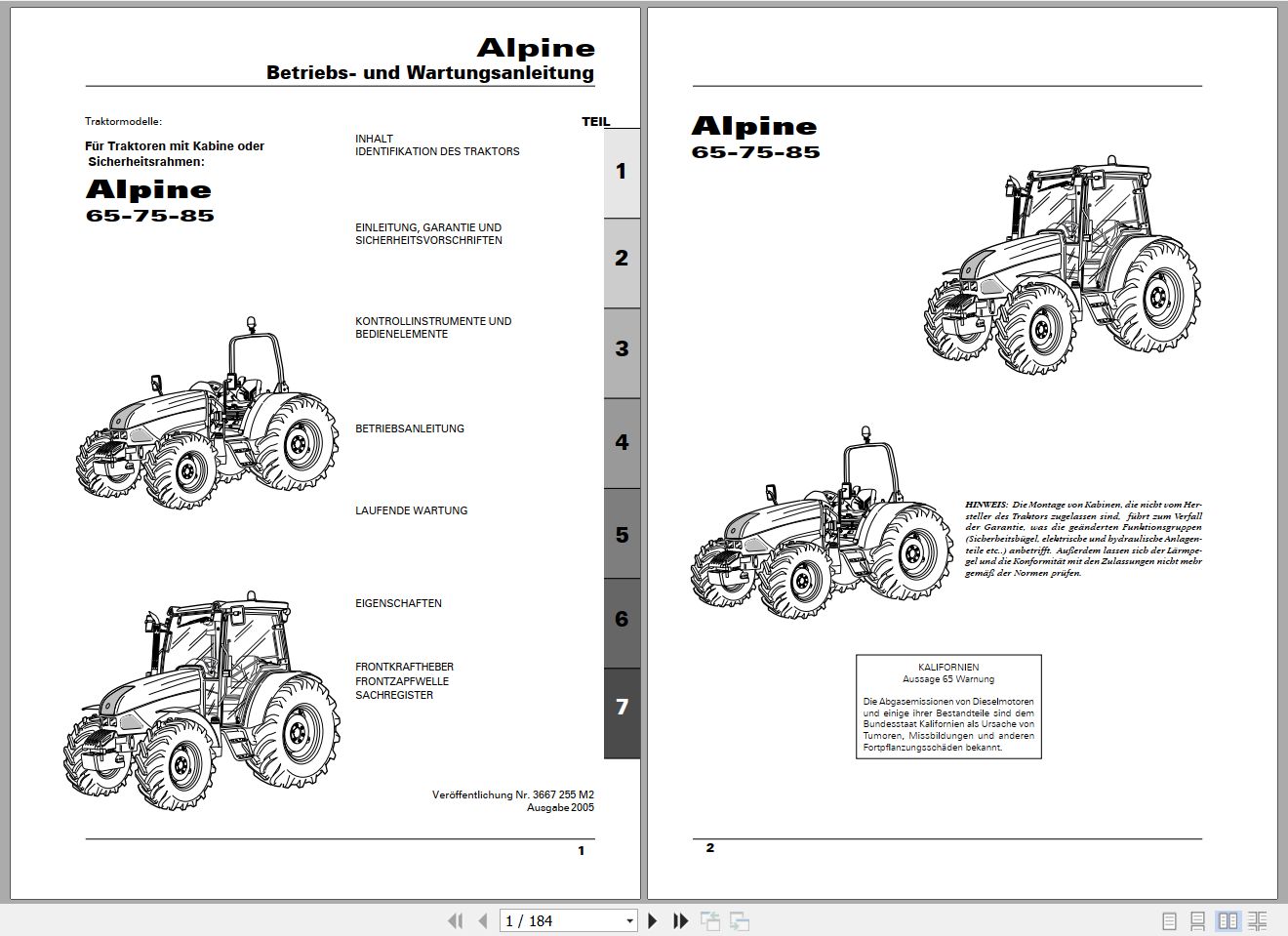
Task: Switch to single page view
Action: 1170,920
